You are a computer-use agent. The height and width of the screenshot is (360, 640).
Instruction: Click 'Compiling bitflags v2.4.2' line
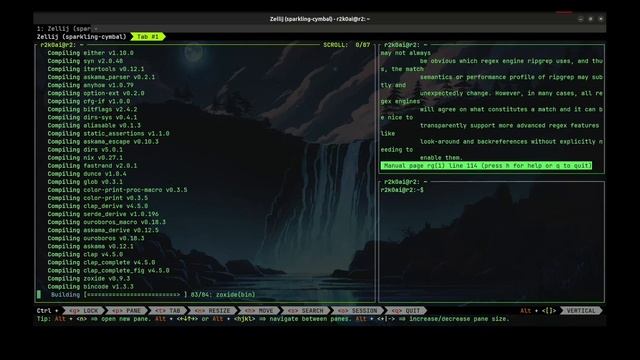(x=92, y=109)
